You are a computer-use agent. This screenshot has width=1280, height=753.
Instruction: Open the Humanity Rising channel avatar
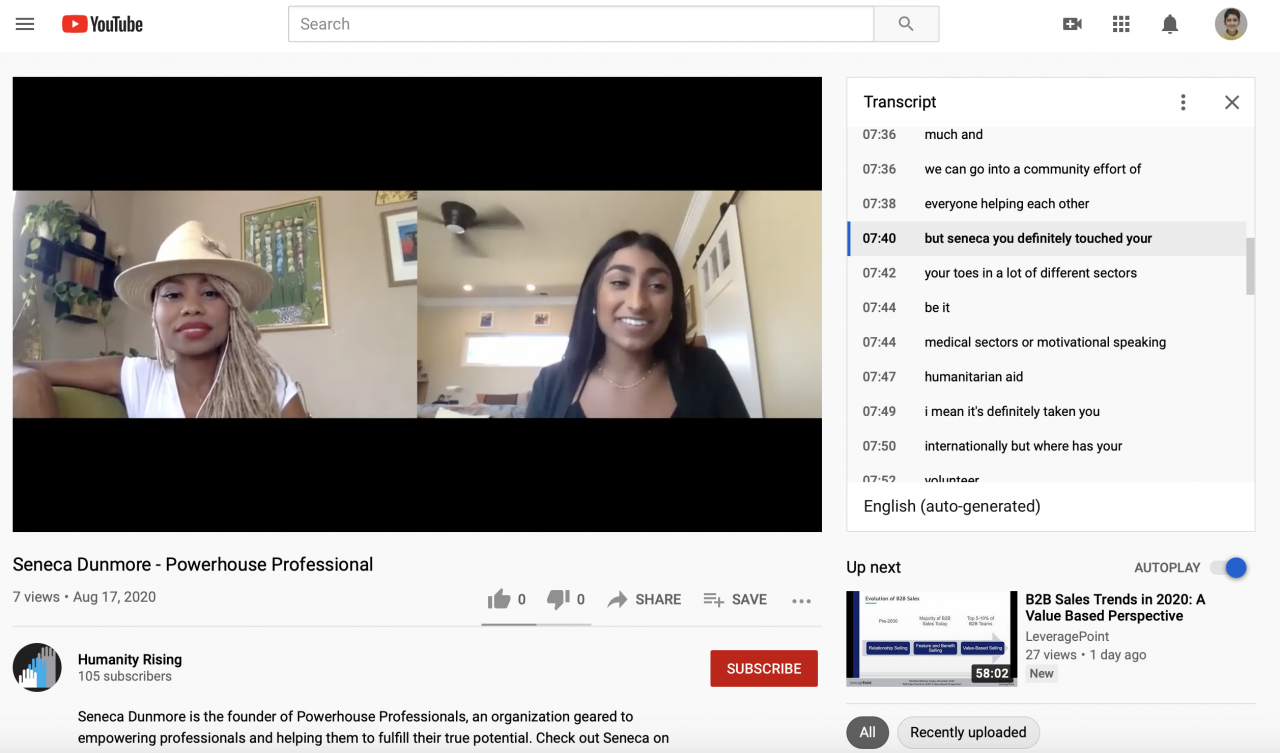click(x=37, y=667)
